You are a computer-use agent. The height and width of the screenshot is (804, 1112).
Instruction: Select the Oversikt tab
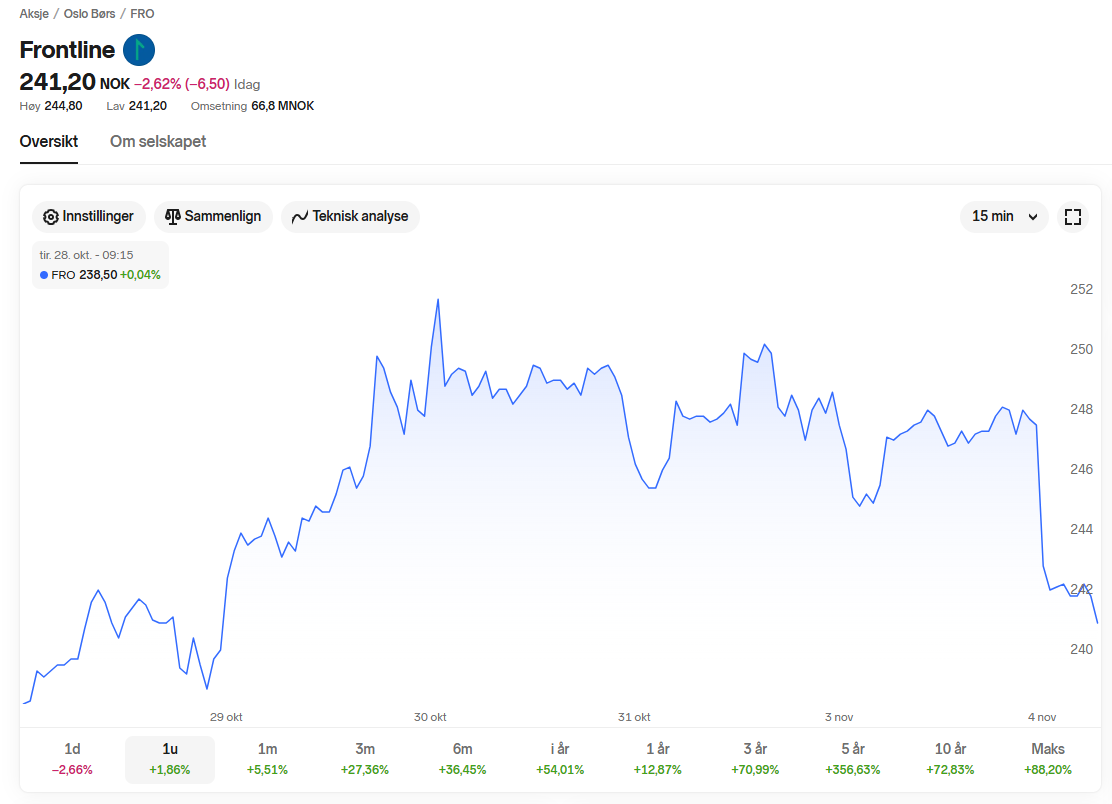coord(49,142)
